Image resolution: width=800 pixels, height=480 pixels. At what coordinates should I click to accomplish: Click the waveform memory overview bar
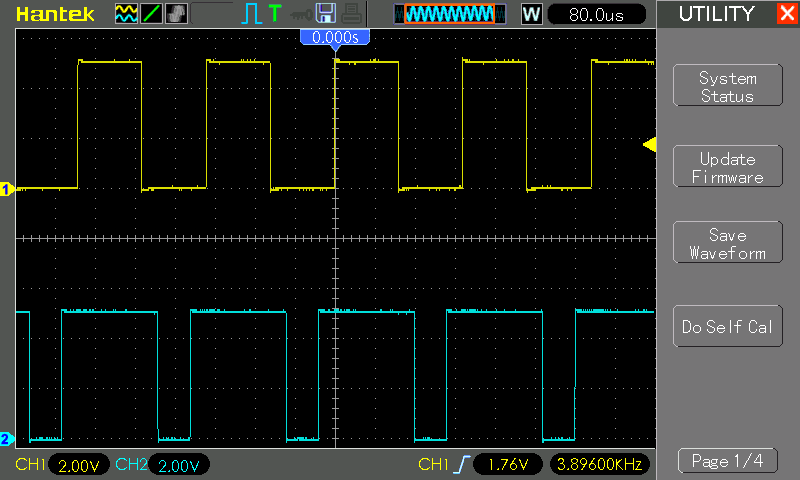click(x=446, y=14)
